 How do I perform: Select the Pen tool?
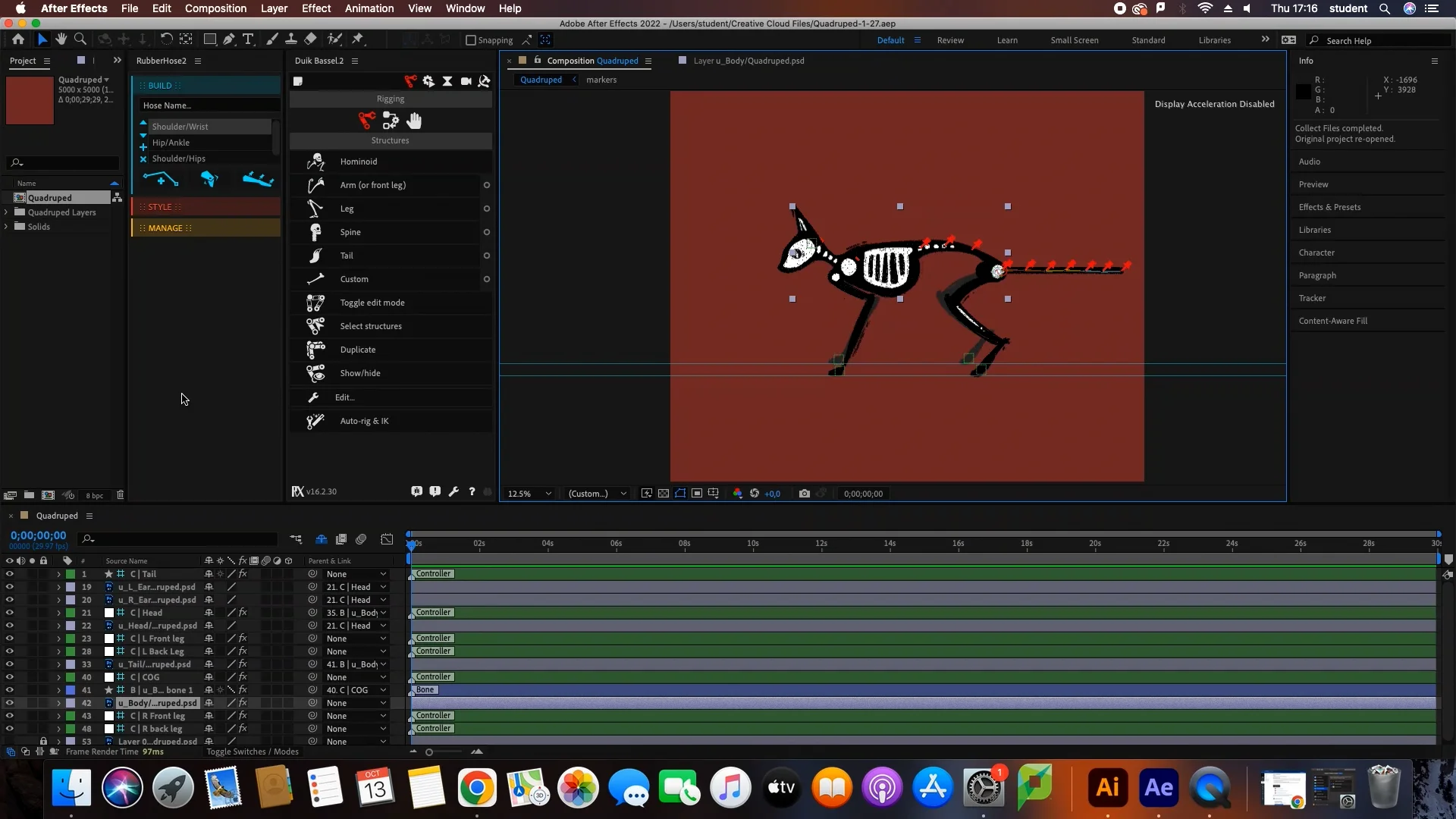click(x=228, y=39)
